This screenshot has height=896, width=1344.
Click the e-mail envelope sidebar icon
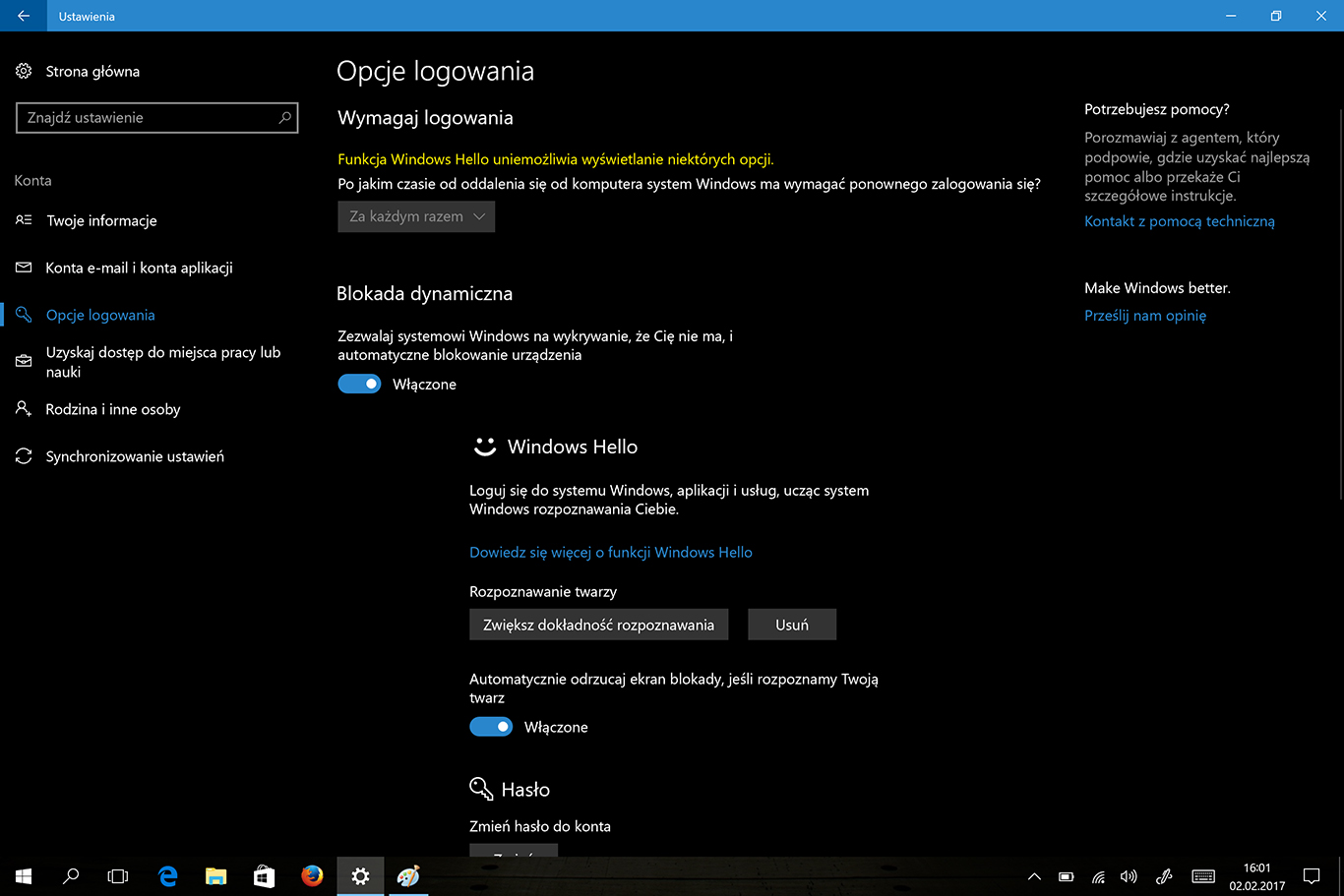24,268
